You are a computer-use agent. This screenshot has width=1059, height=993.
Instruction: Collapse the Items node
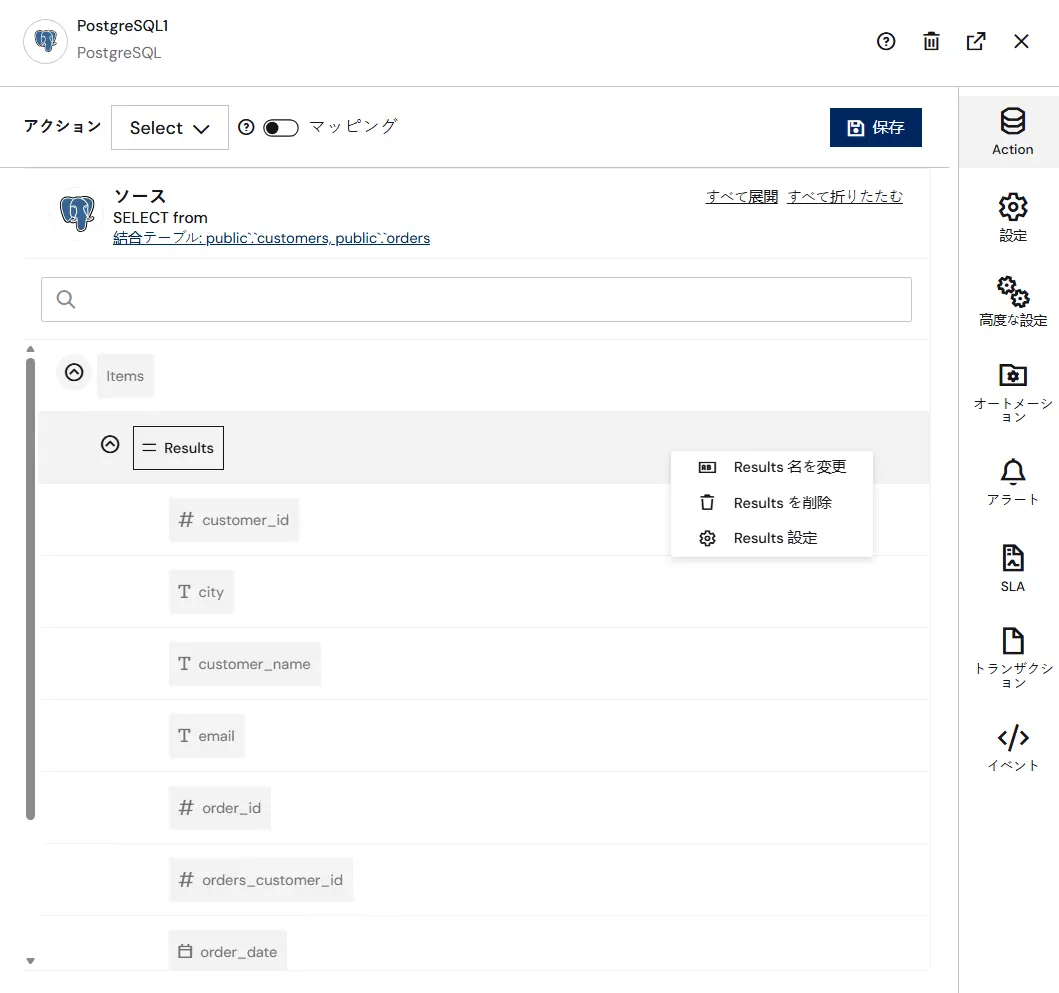(74, 372)
